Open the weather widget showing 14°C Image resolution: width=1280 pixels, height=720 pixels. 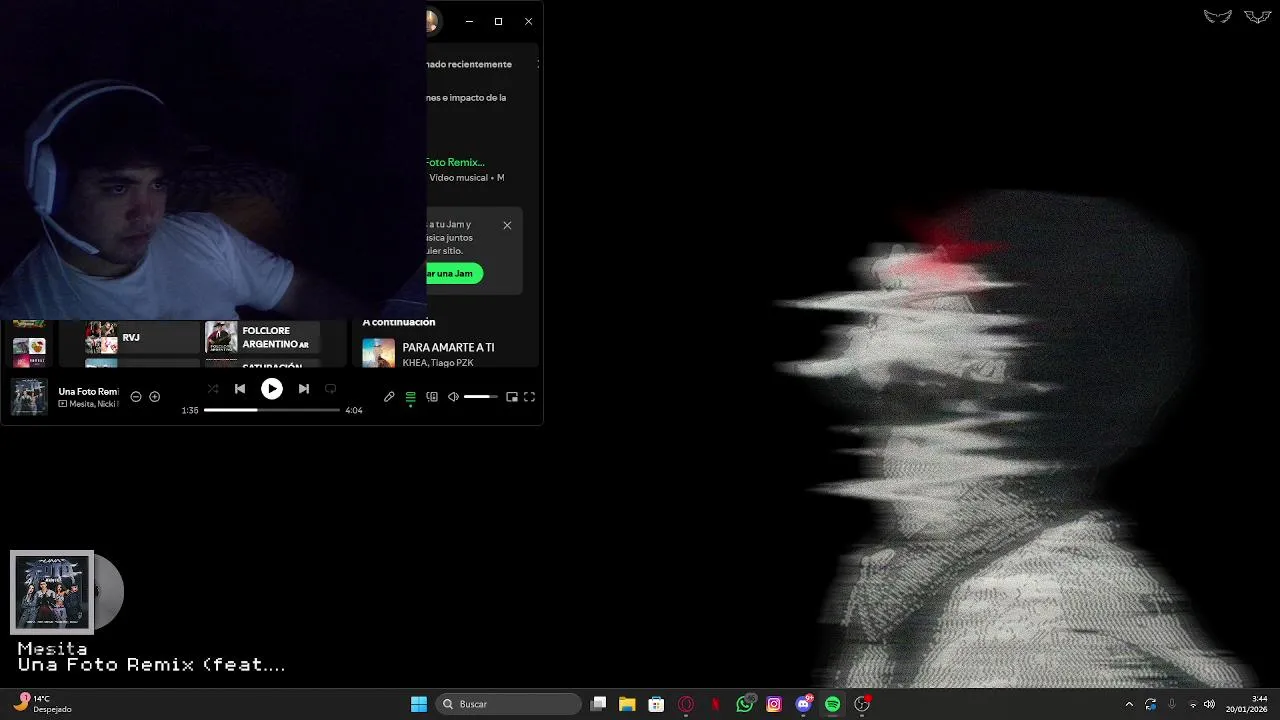42,704
